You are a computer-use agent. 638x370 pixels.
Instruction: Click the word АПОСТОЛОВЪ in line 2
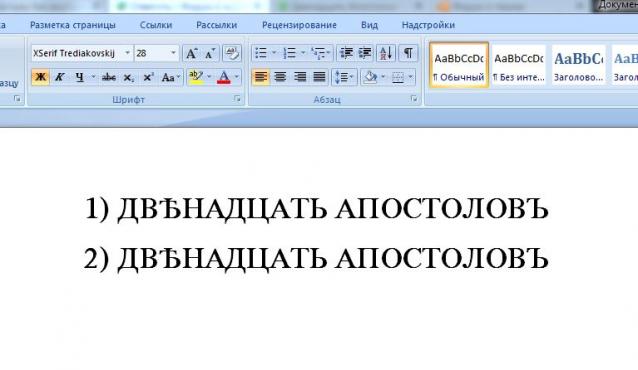pos(442,258)
